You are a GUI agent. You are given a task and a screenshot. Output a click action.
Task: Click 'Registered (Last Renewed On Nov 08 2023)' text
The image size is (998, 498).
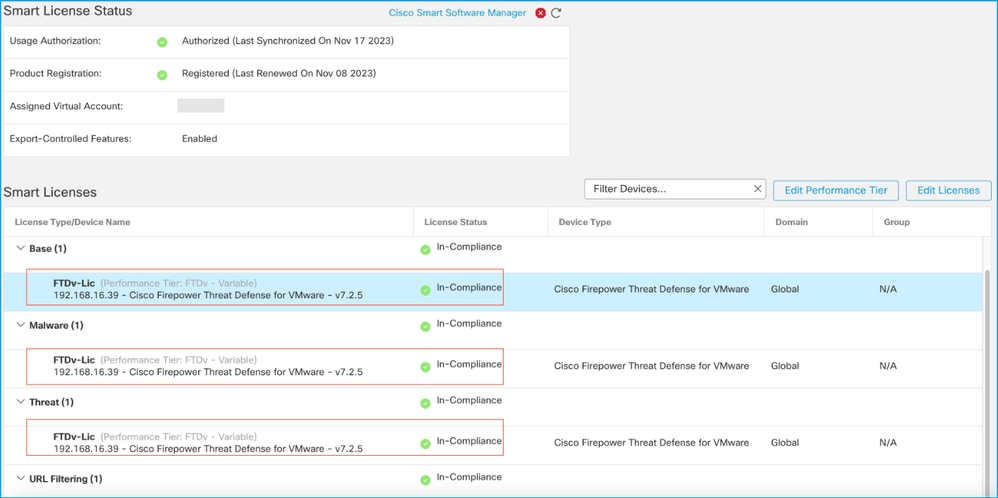(279, 74)
